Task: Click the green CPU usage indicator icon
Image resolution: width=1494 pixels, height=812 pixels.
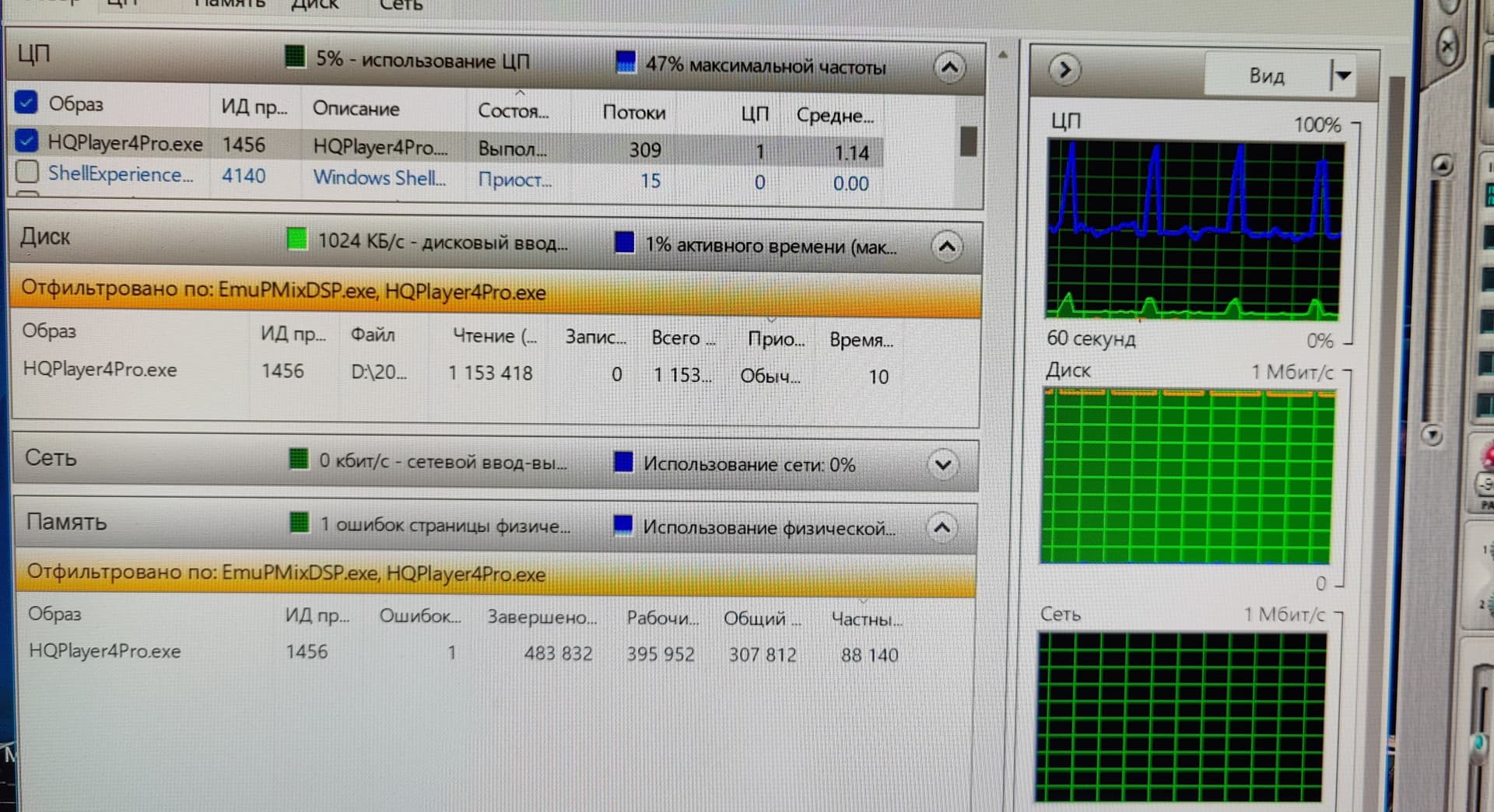Action: [295, 57]
